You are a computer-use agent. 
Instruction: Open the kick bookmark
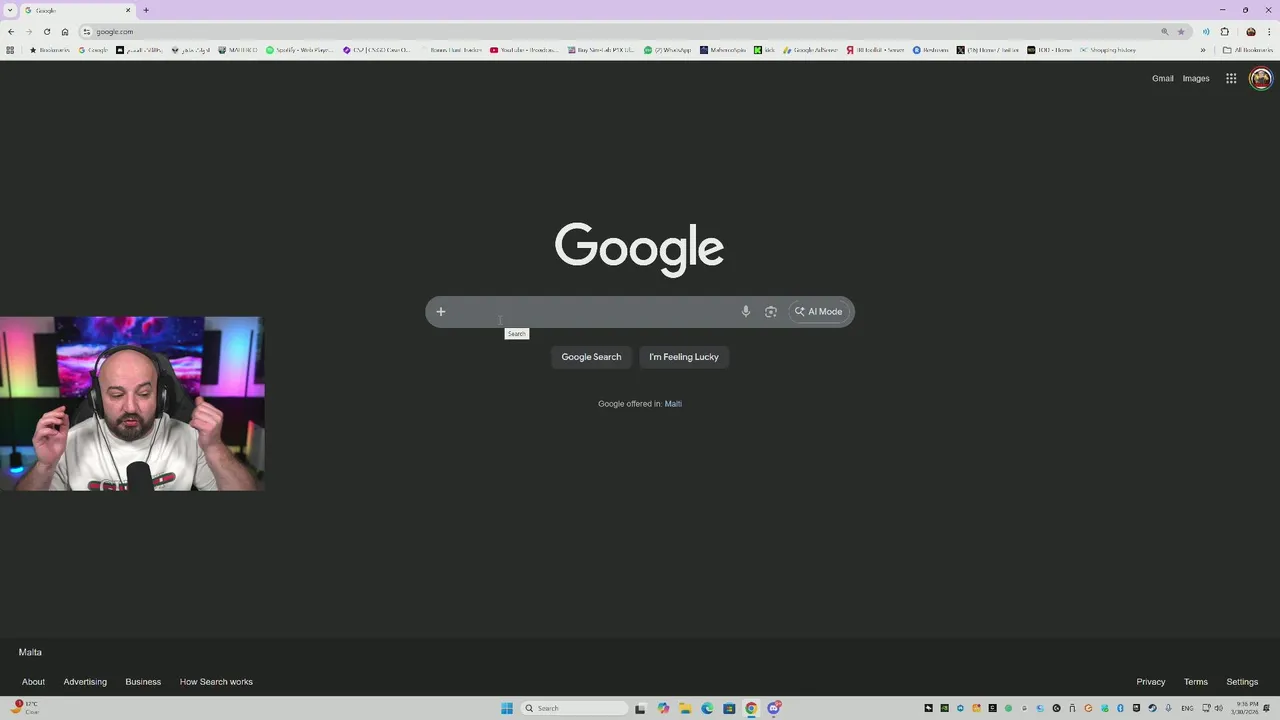tap(765, 50)
